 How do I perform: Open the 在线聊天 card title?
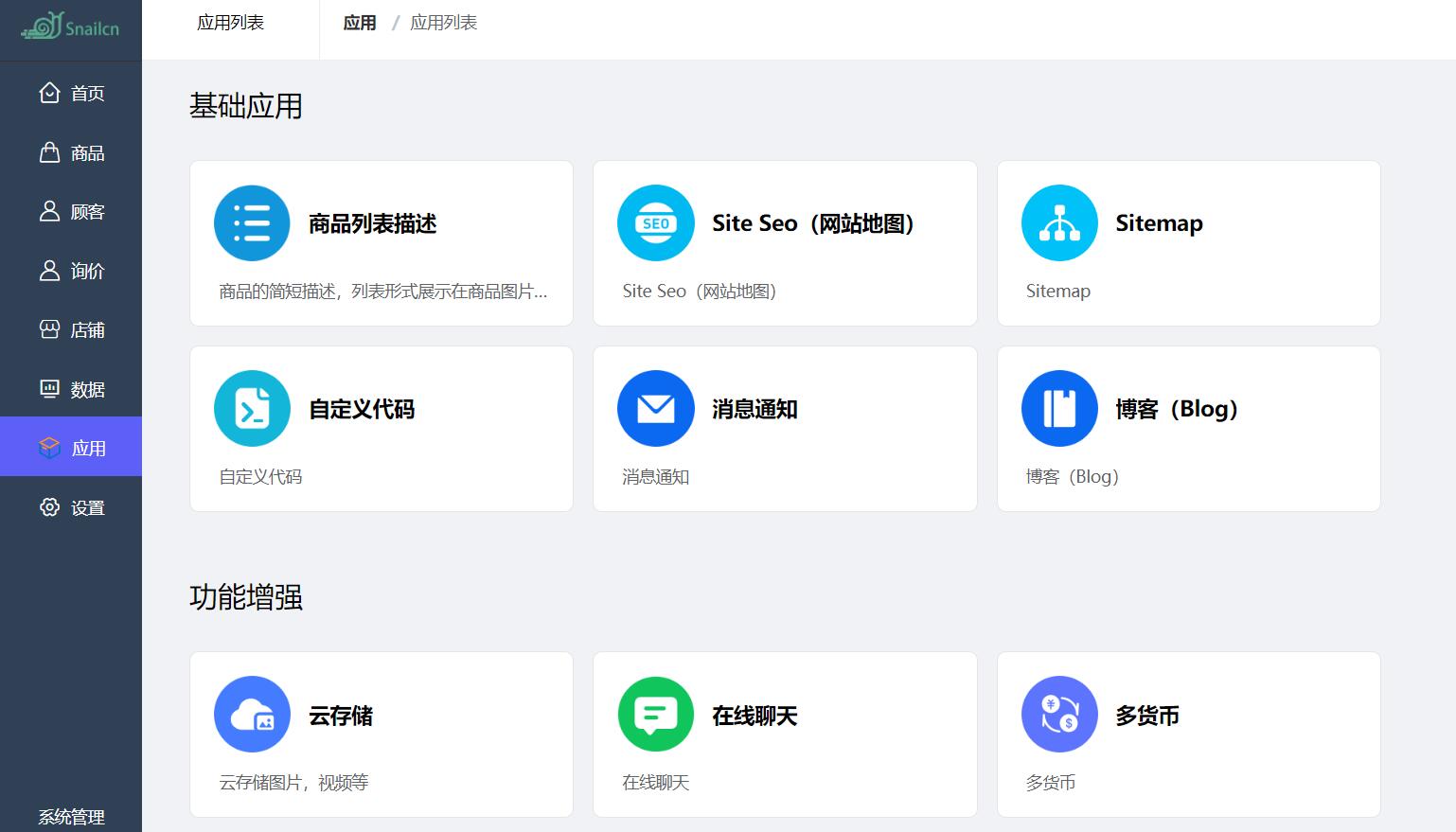coord(755,716)
